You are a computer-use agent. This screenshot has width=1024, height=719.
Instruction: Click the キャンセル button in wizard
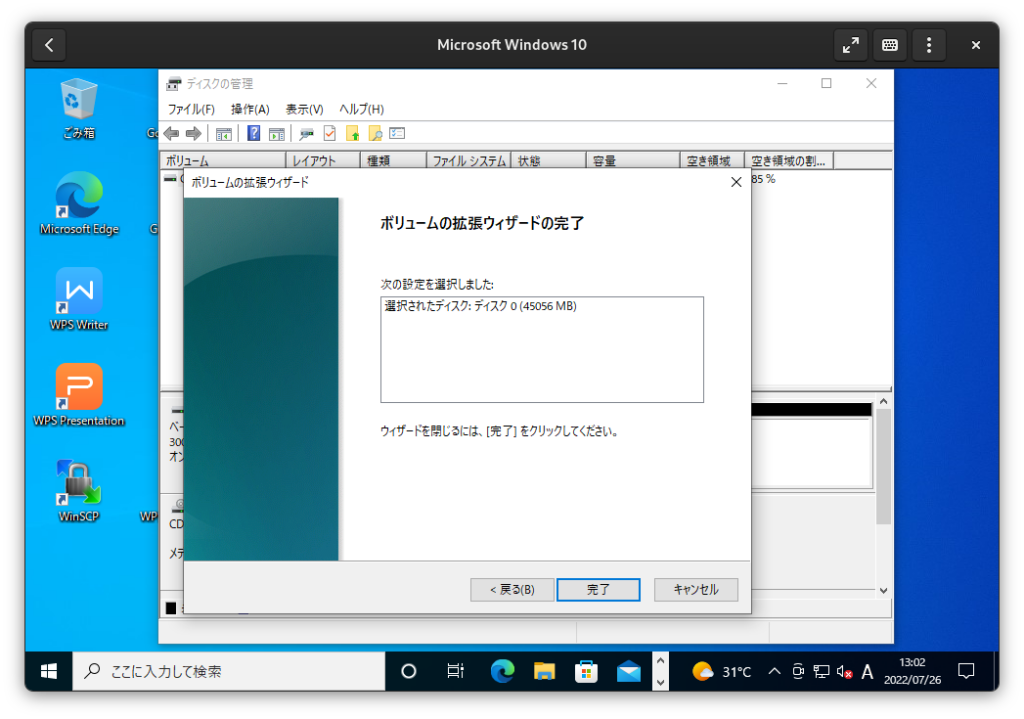(x=695, y=590)
